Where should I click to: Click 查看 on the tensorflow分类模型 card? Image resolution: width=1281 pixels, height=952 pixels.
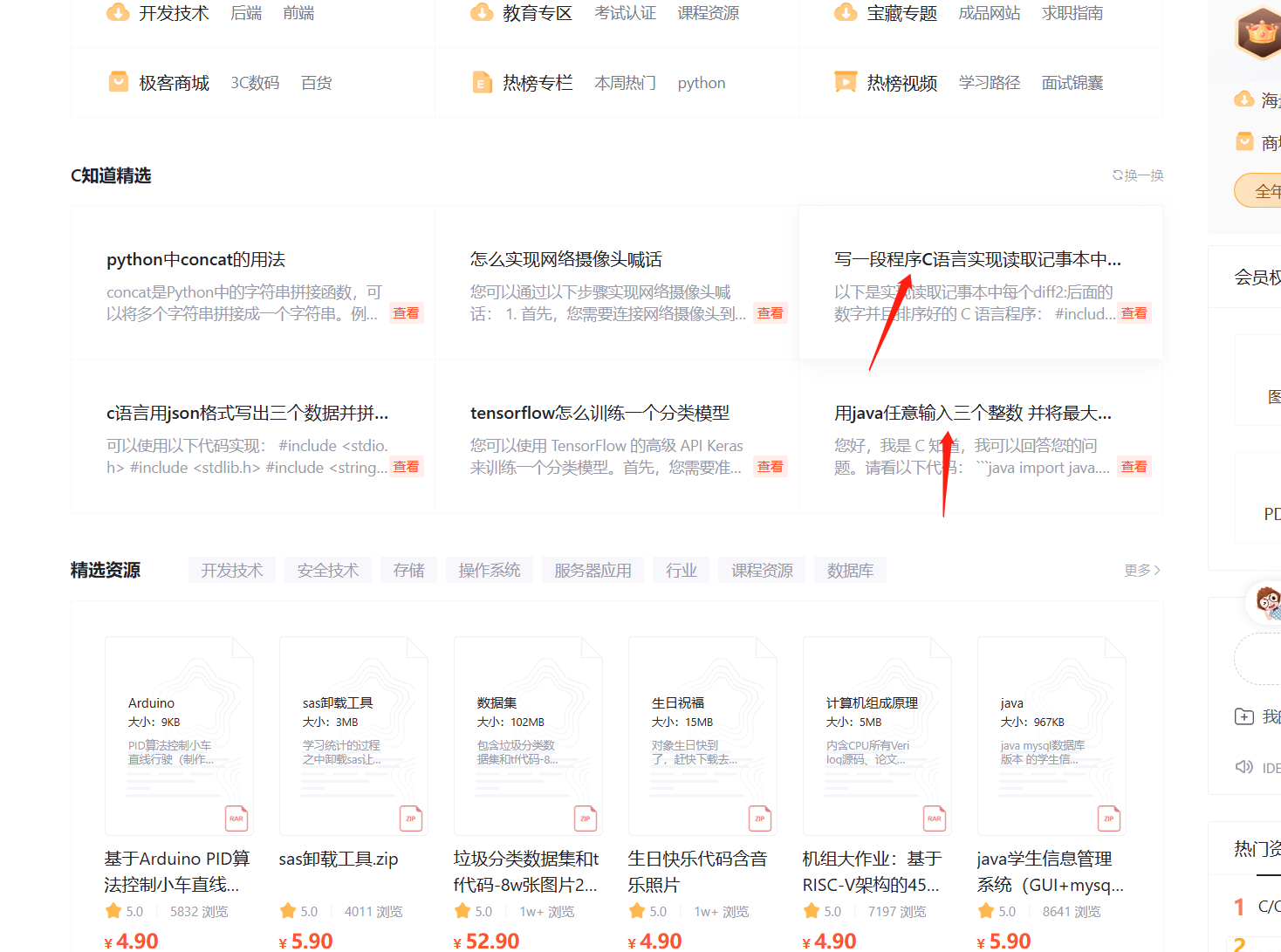coord(770,467)
